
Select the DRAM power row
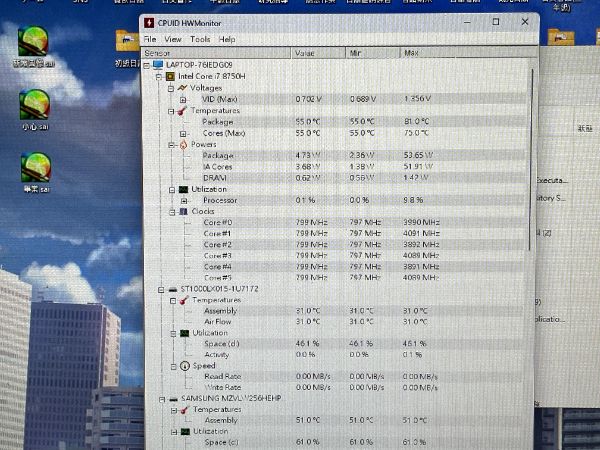(x=362, y=178)
